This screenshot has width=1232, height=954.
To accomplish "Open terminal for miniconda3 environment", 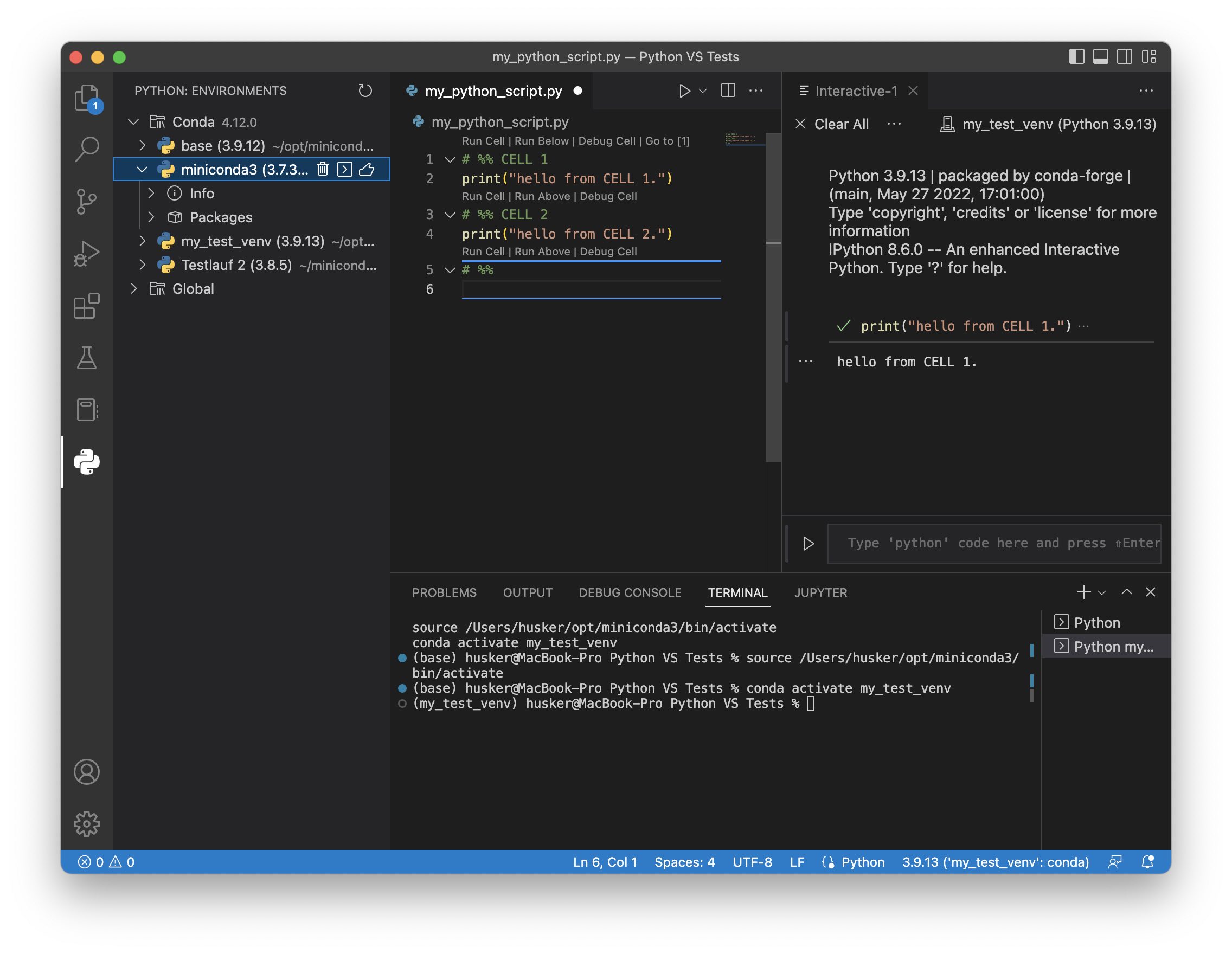I will (x=345, y=169).
